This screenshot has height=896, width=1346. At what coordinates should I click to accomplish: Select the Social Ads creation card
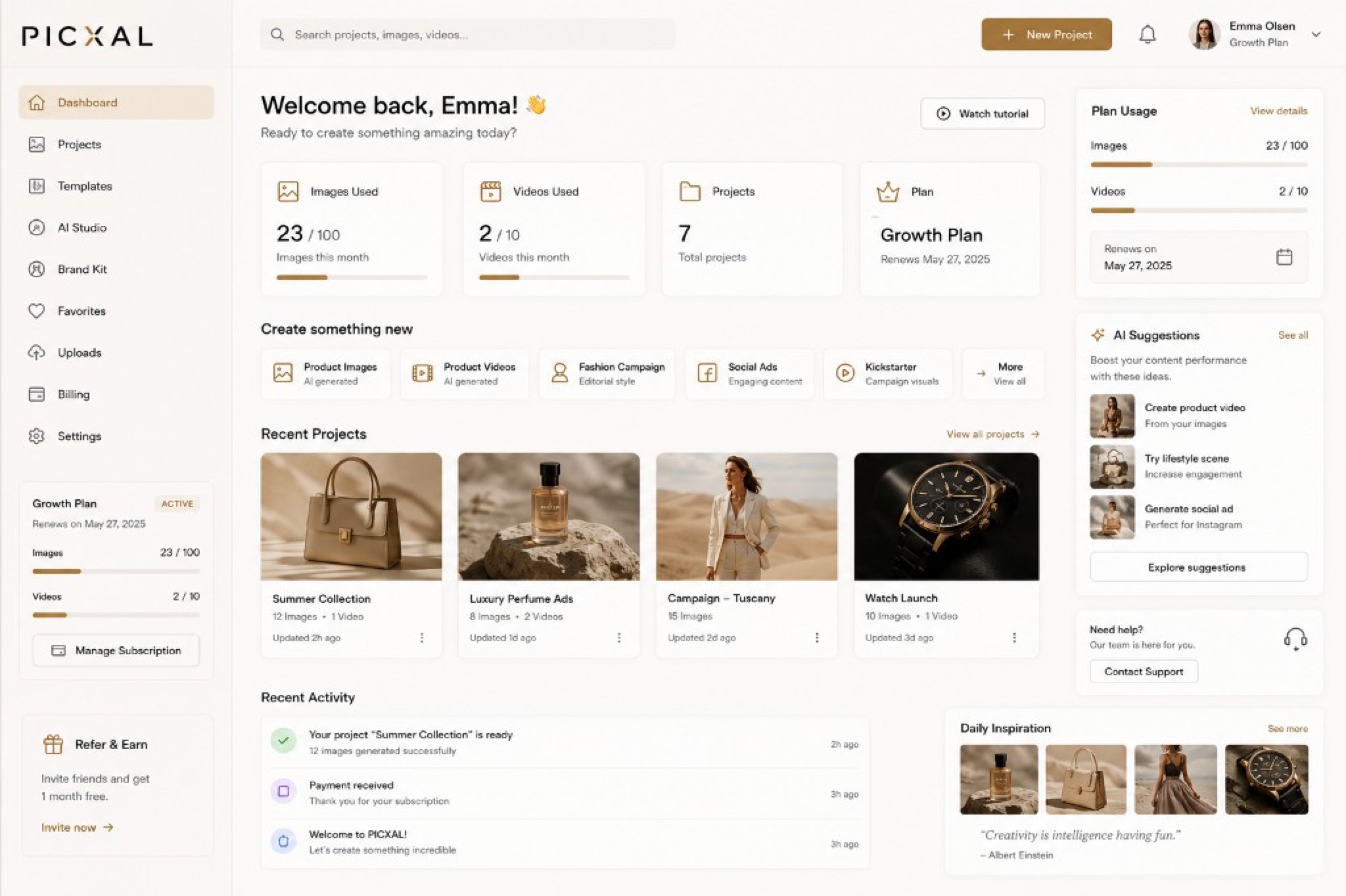pyautogui.click(x=749, y=373)
